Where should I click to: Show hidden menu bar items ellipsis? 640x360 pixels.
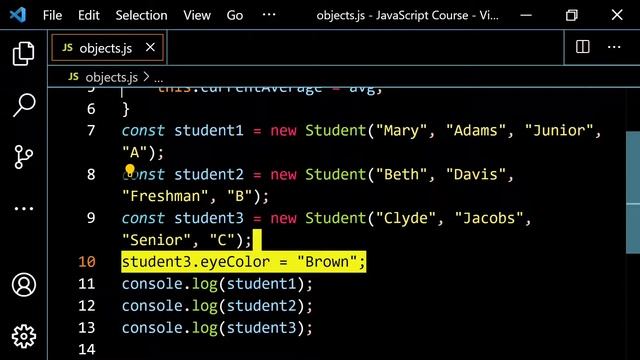269,15
